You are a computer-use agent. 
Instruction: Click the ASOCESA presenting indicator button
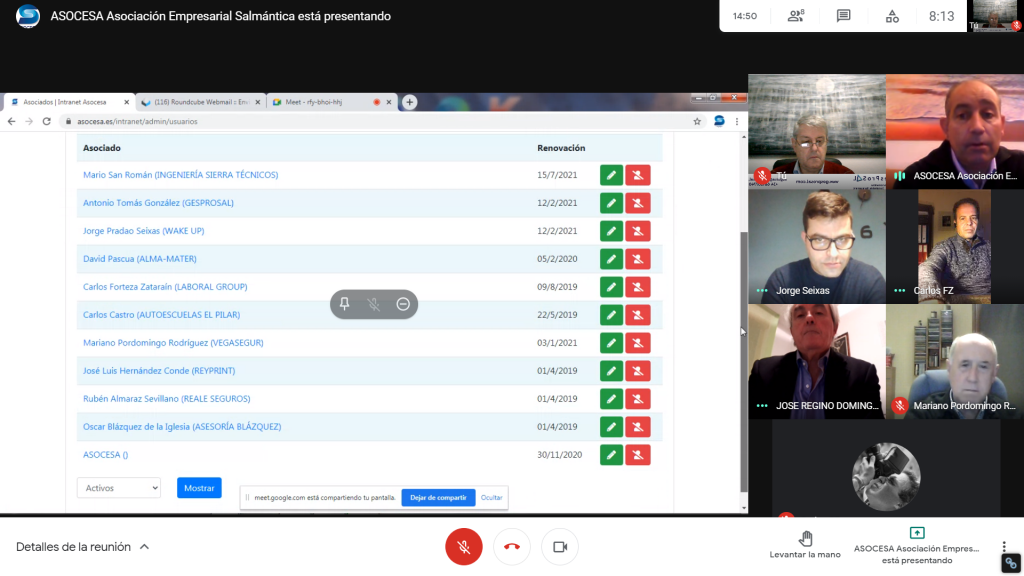917,546
